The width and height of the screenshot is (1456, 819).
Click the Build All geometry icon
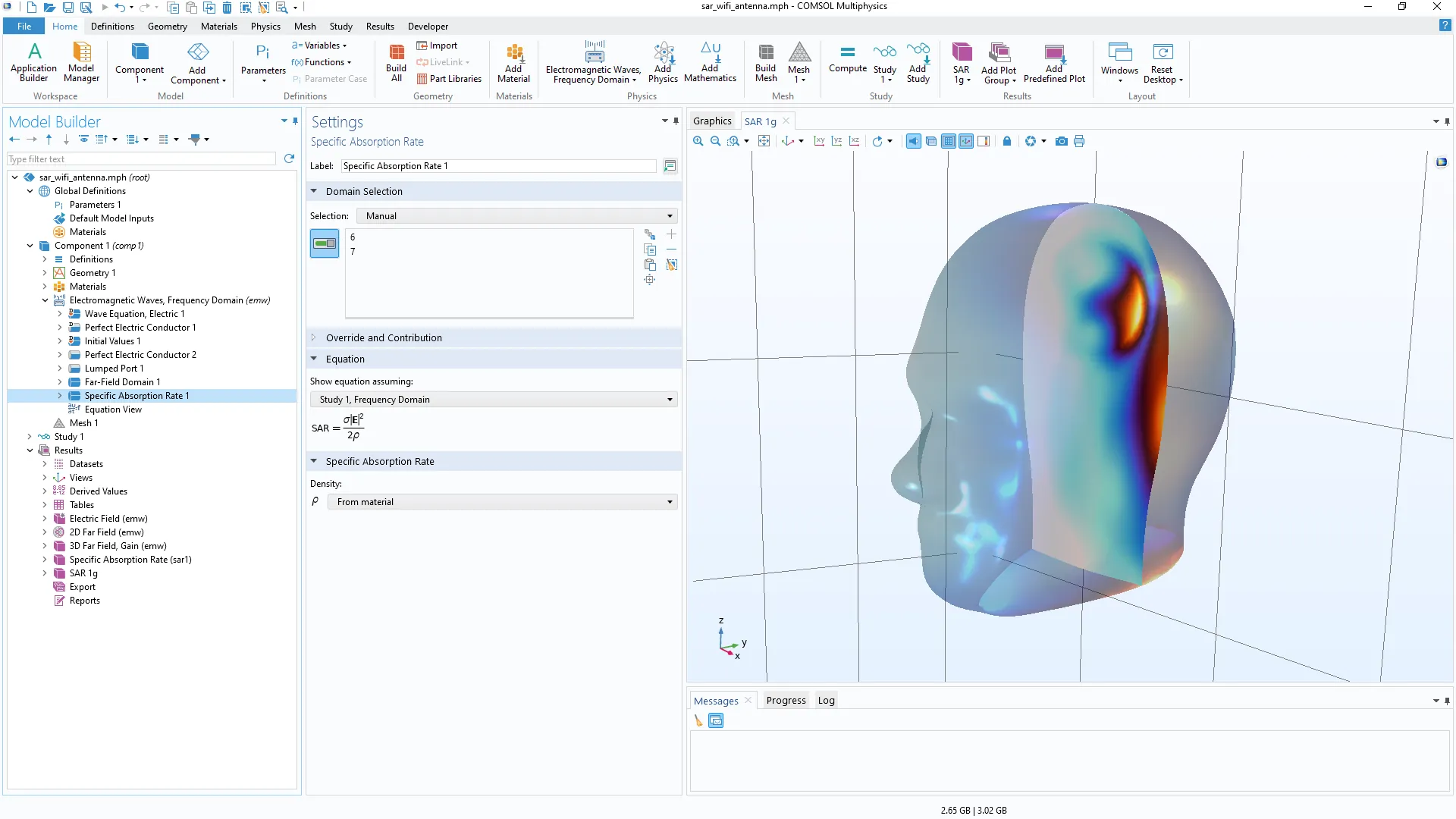[x=396, y=62]
